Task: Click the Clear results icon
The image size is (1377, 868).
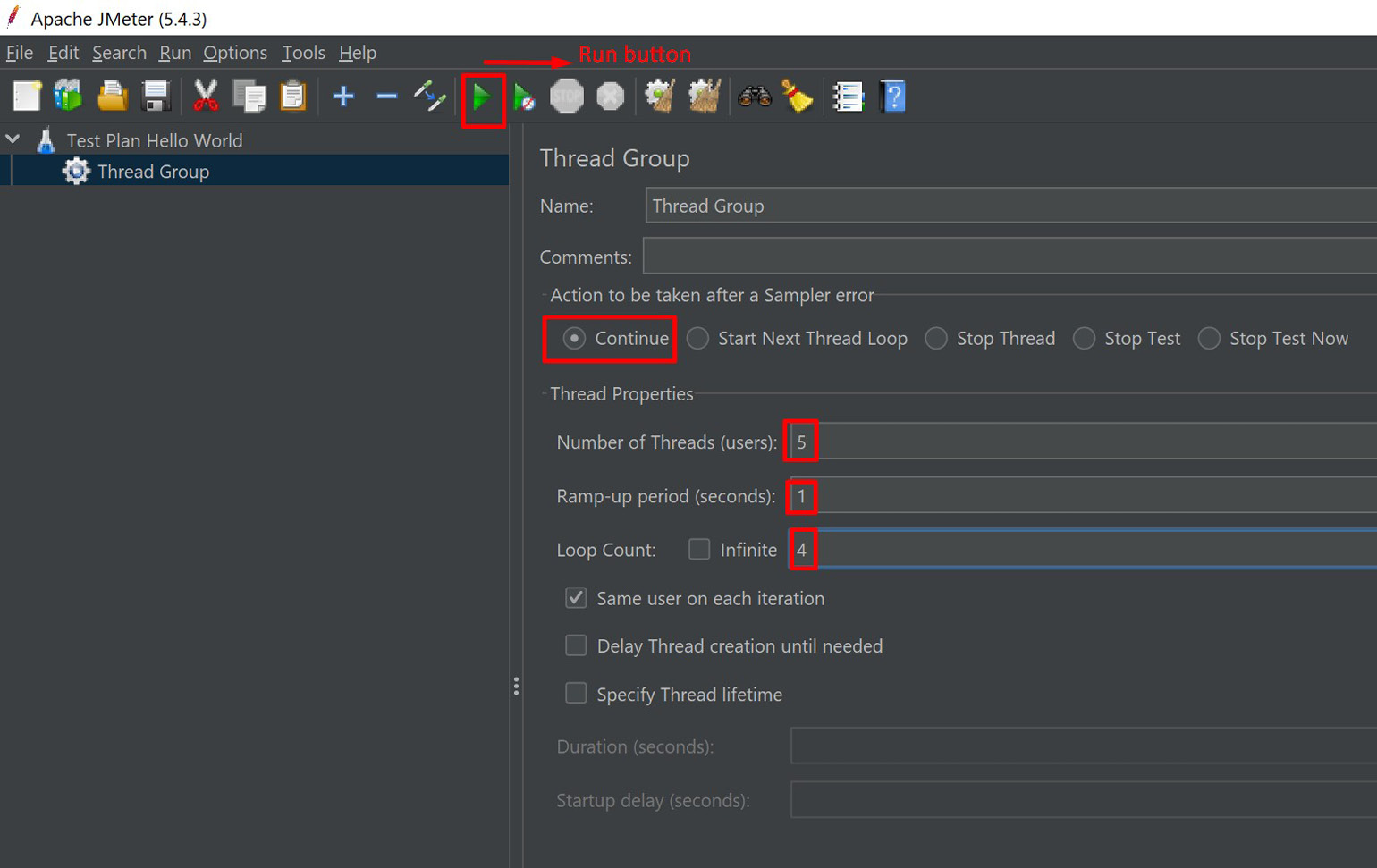Action: pyautogui.click(x=660, y=96)
